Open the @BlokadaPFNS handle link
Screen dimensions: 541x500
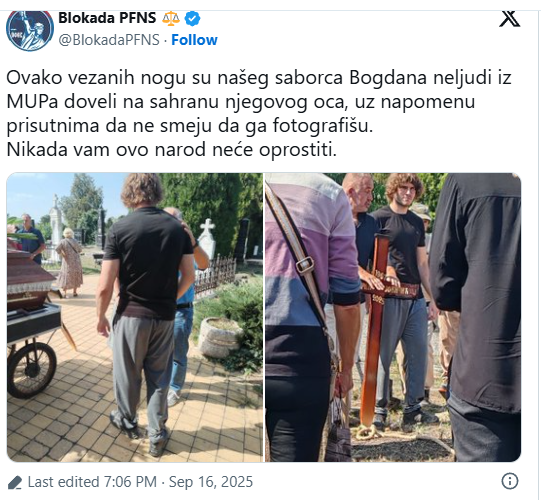[x=109, y=40]
